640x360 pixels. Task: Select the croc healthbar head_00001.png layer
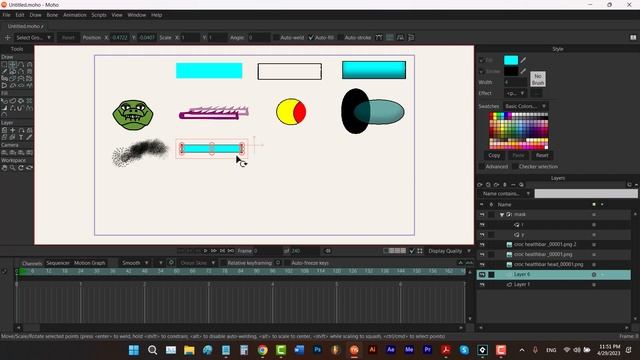(x=553, y=264)
